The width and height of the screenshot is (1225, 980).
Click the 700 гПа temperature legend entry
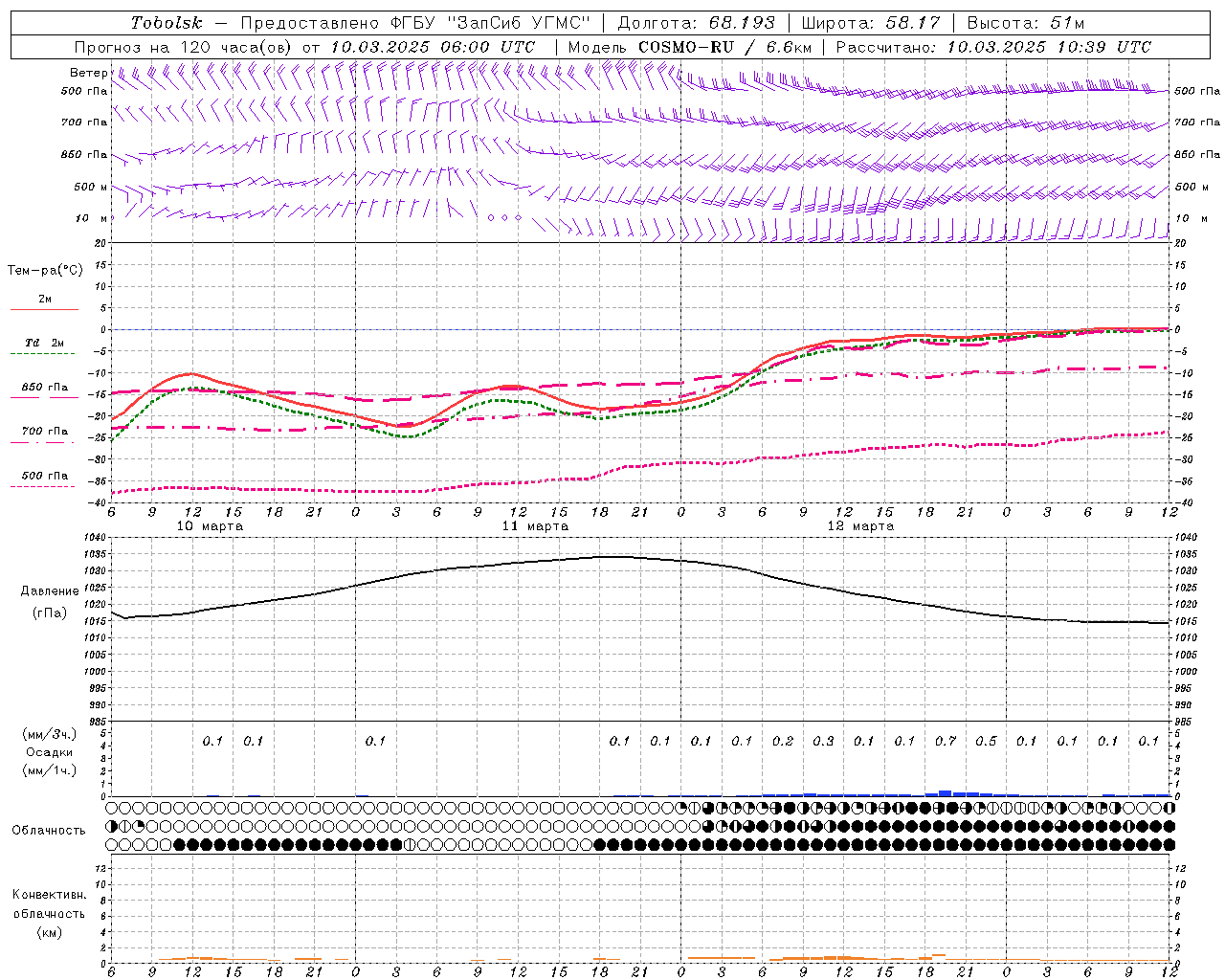click(x=45, y=432)
